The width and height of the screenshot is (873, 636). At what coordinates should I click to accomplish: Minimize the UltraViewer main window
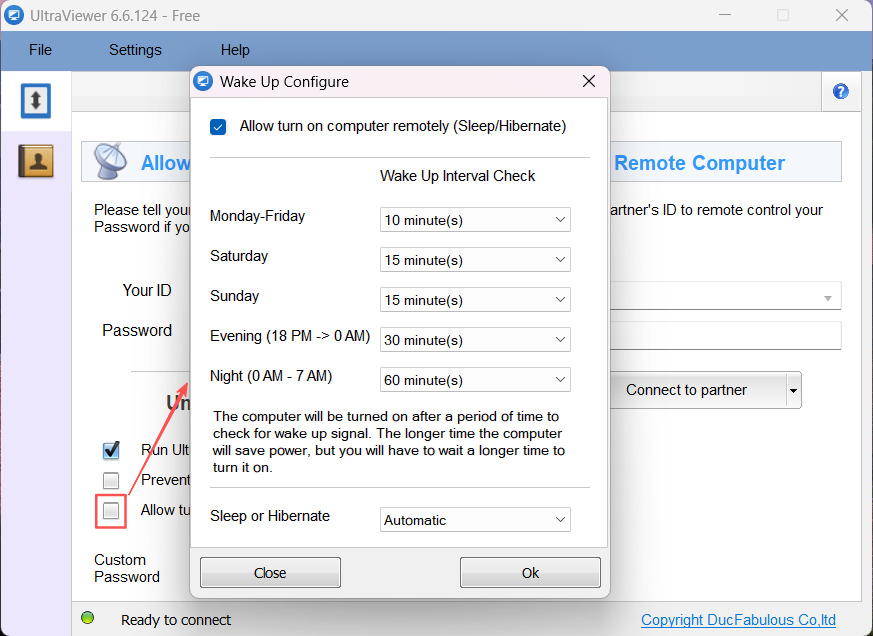pyautogui.click(x=725, y=15)
